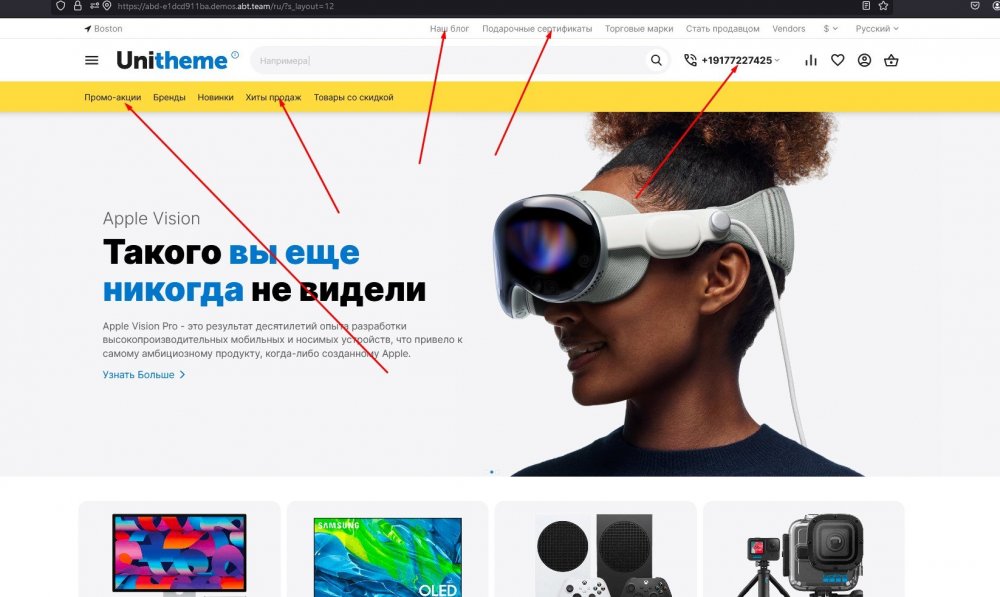Click the Подарочные сертификаты menu entry
Viewport: 1000px width, 597px height.
(536, 29)
